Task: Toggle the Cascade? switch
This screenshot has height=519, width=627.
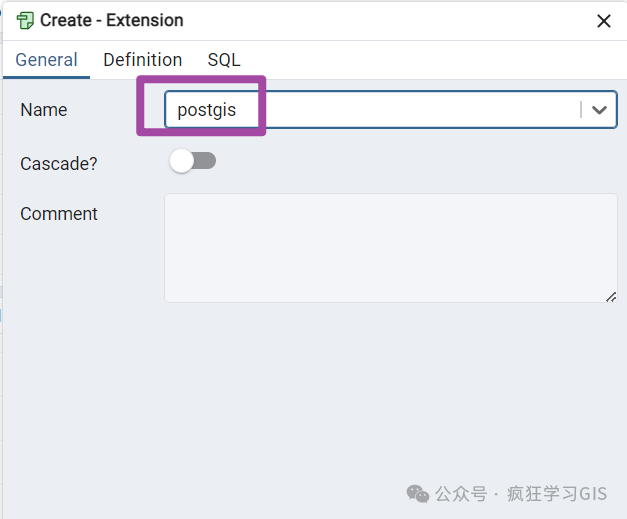Action: click(193, 161)
